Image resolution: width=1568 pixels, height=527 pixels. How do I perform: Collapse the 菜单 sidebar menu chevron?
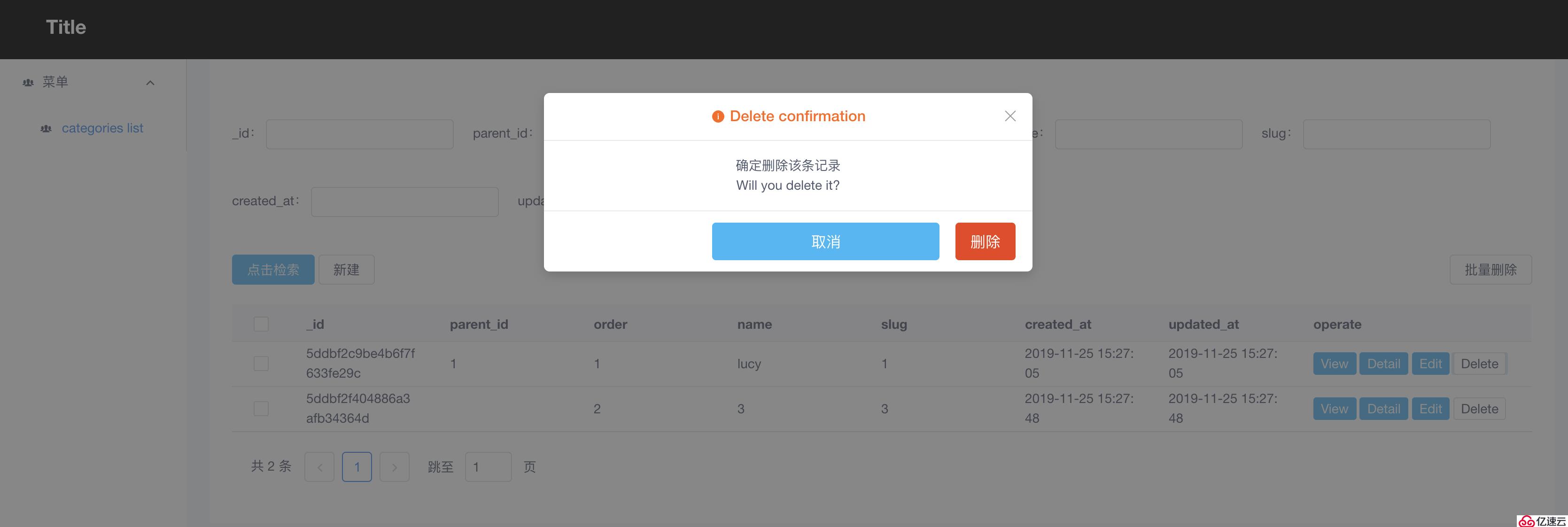coord(150,83)
